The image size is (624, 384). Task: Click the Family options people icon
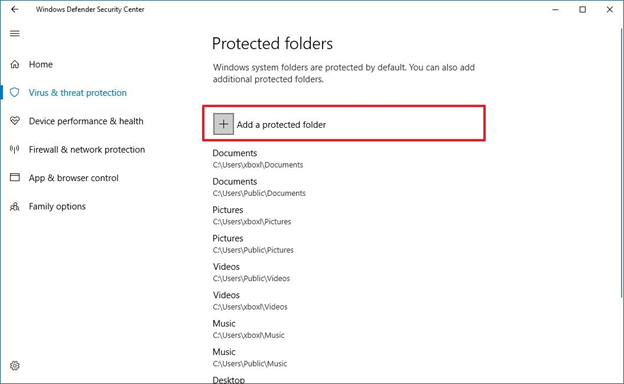15,206
